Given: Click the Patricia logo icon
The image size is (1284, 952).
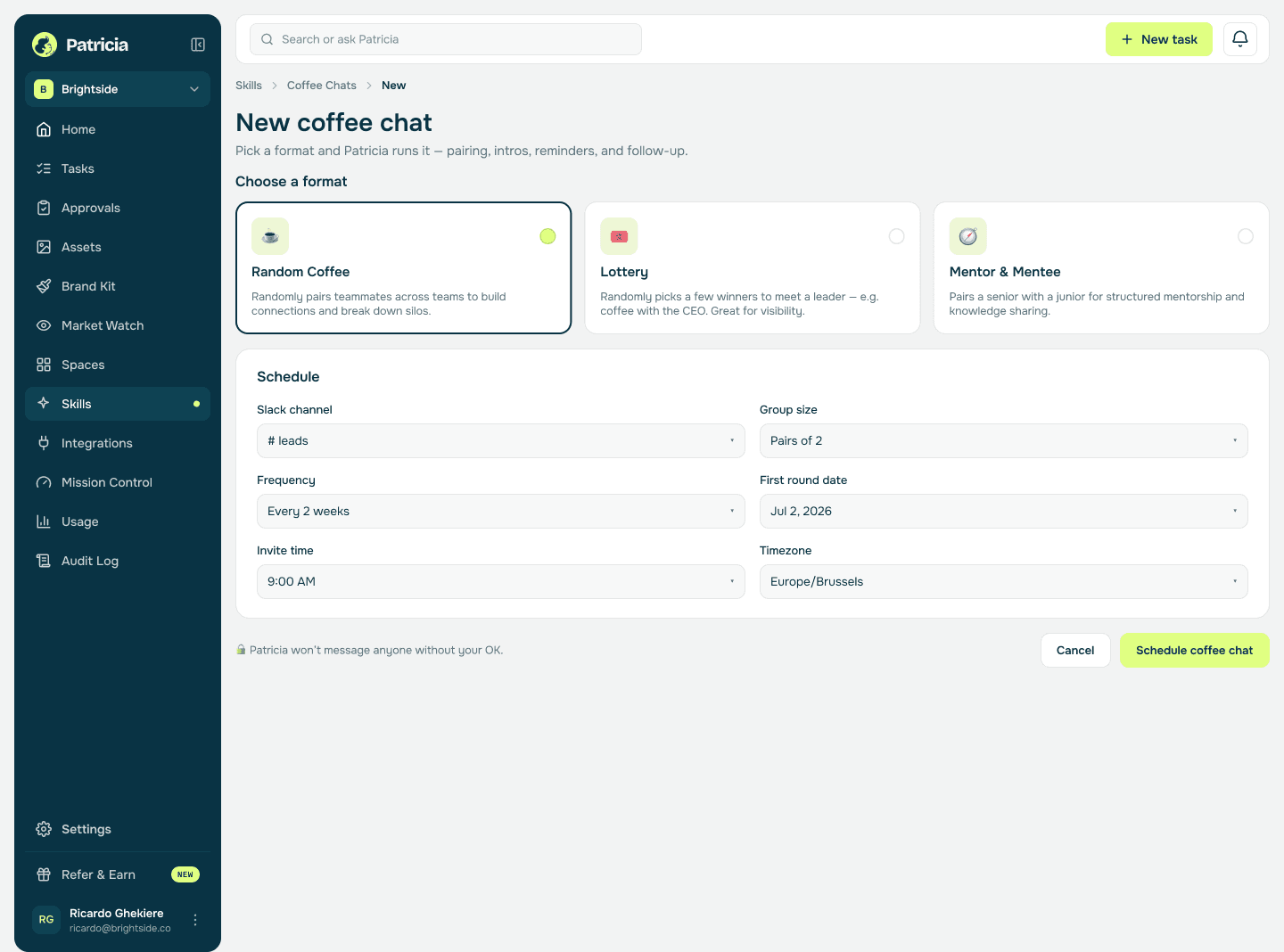Looking at the screenshot, I should pos(44,45).
